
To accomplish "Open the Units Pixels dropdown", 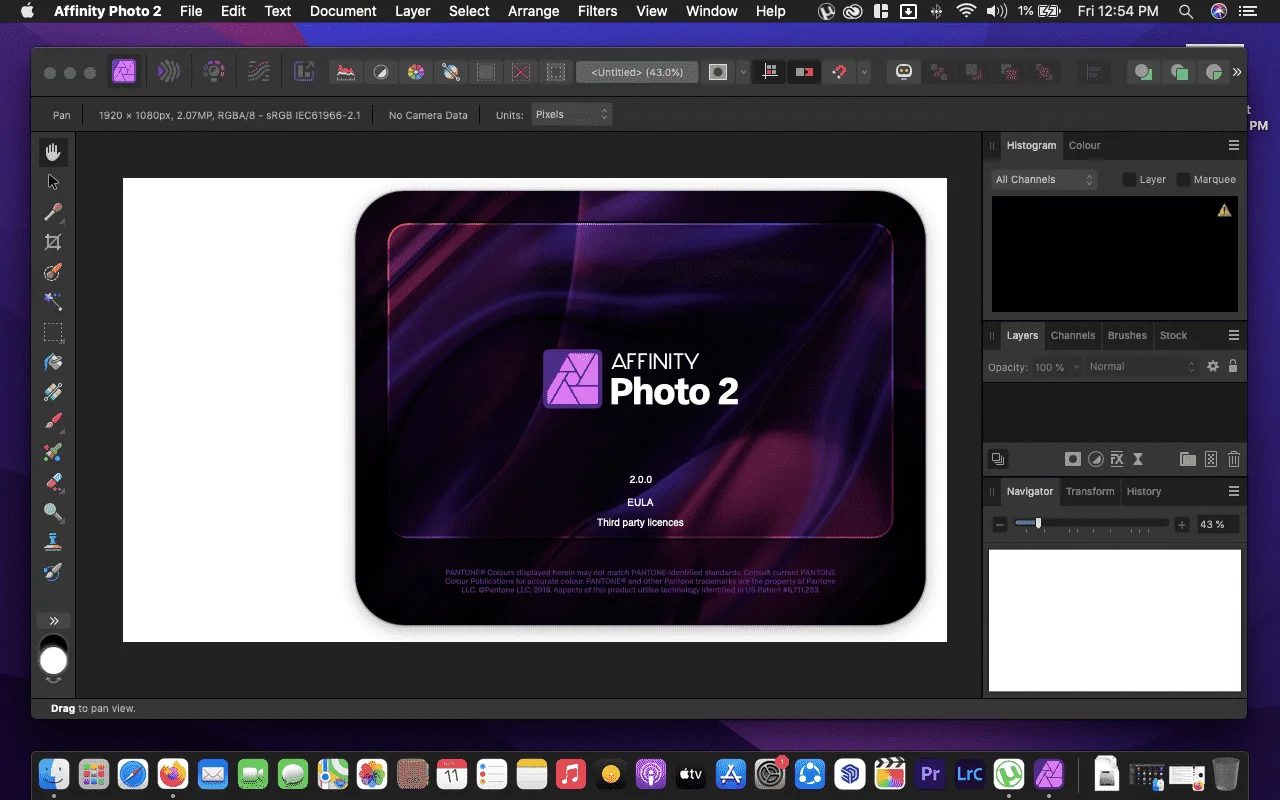I will [x=571, y=115].
